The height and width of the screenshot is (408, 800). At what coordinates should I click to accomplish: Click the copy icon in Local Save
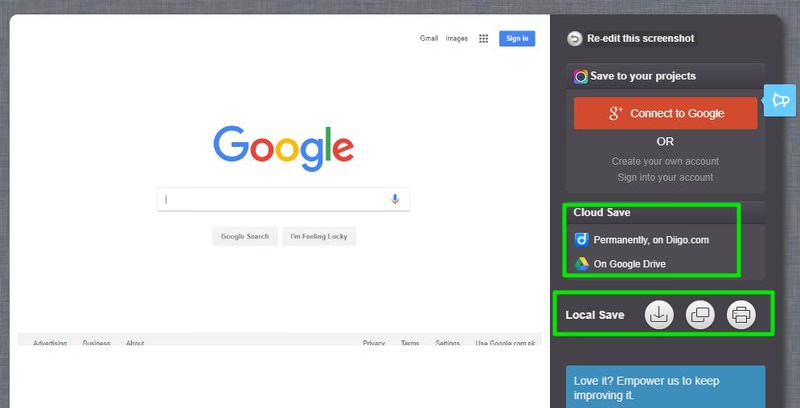[x=700, y=315]
